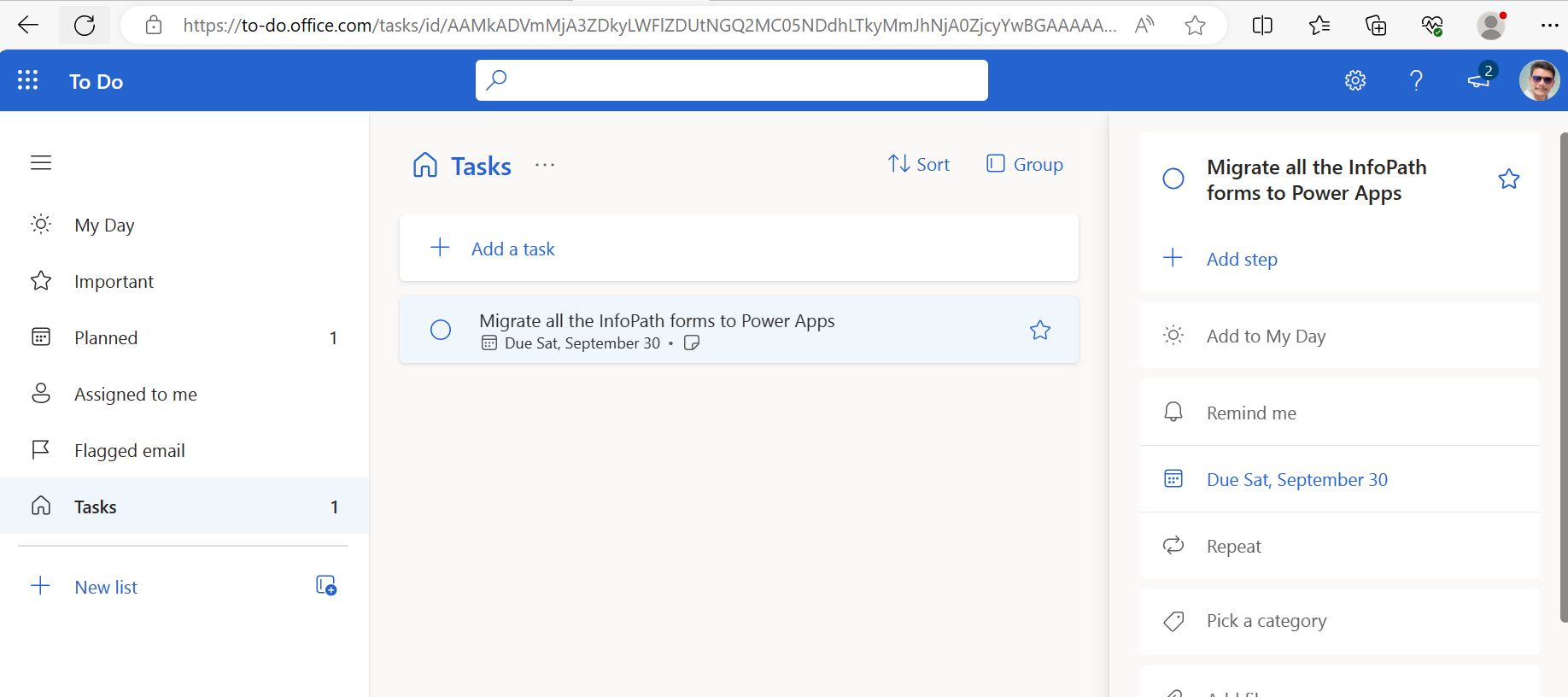
Task: Open the Sort options
Action: (919, 164)
